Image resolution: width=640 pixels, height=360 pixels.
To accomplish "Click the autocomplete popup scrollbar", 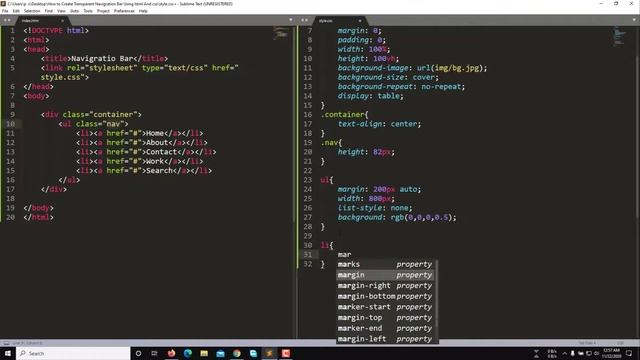I will pos(437,294).
